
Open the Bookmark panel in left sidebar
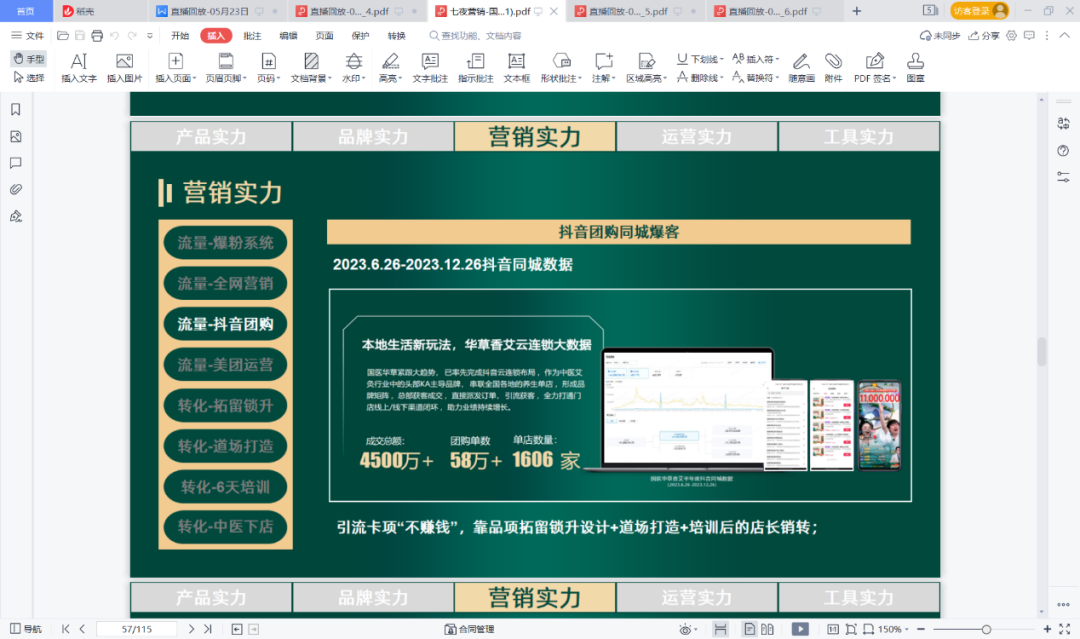tap(16, 109)
